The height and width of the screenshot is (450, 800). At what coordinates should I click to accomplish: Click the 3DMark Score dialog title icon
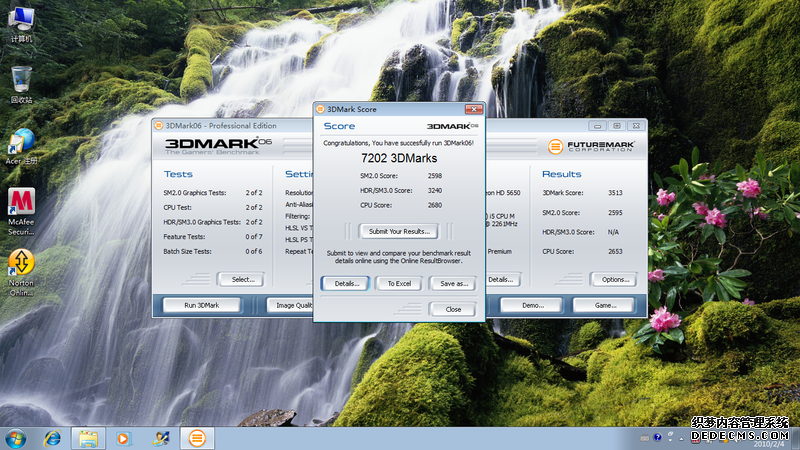click(x=320, y=109)
